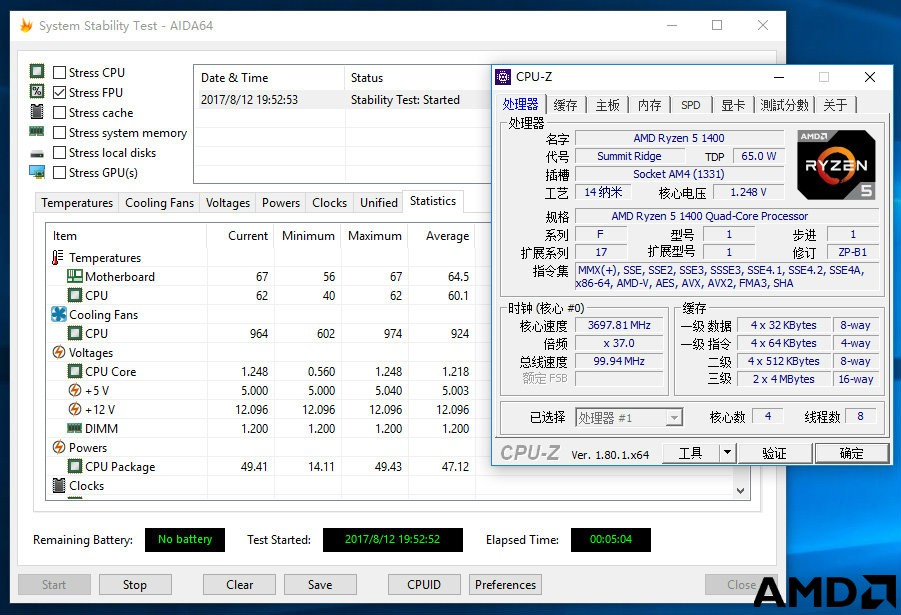Select the Statistics tab

(x=433, y=201)
